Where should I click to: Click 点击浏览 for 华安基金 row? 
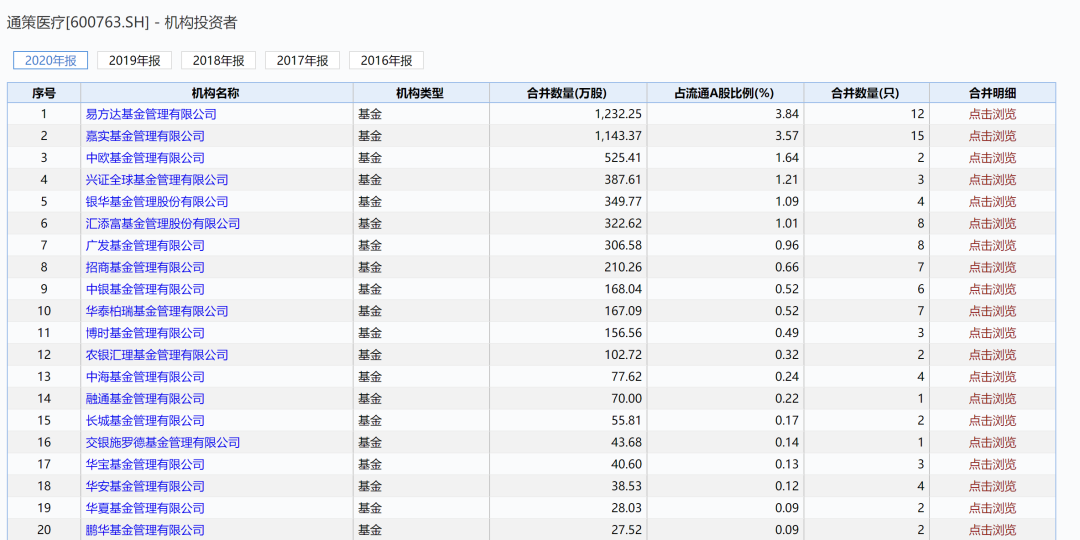tap(993, 486)
